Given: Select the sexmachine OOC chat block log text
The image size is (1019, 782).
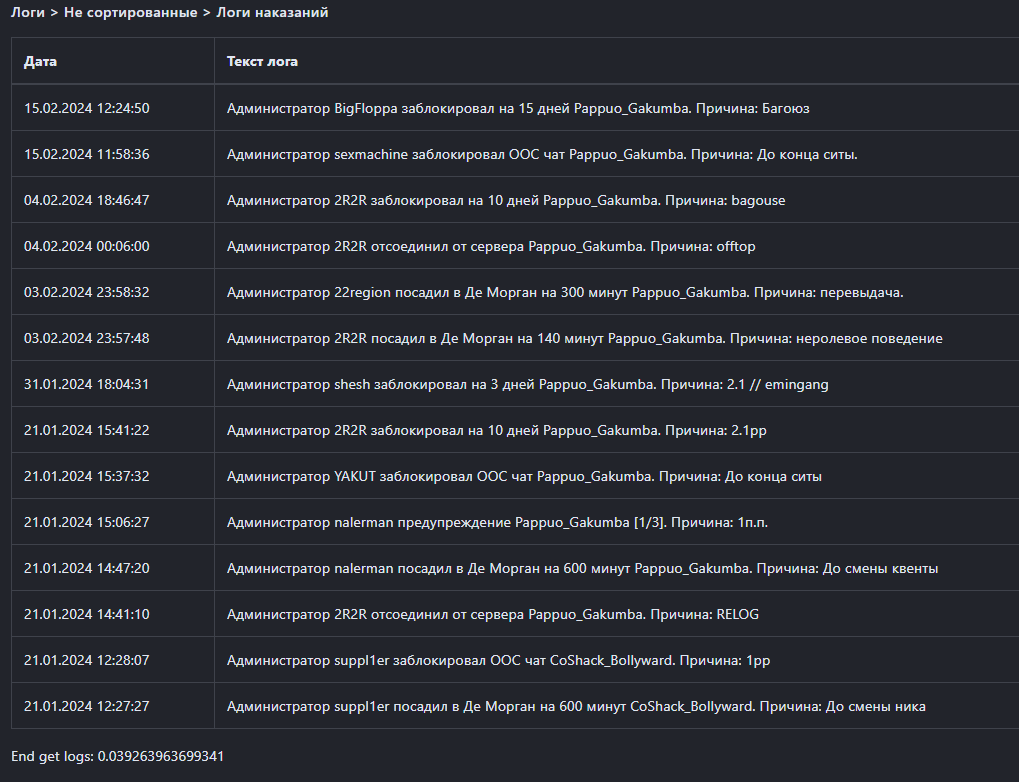Looking at the screenshot, I should click(542, 154).
